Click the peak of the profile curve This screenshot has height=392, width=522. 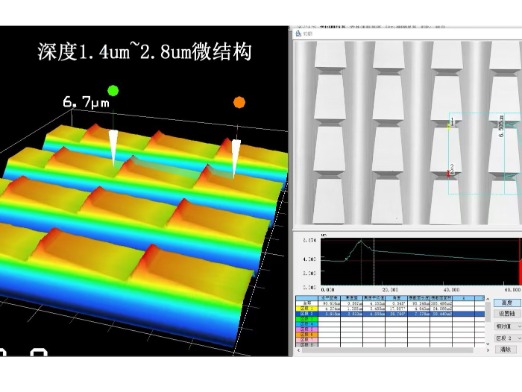pos(361,241)
